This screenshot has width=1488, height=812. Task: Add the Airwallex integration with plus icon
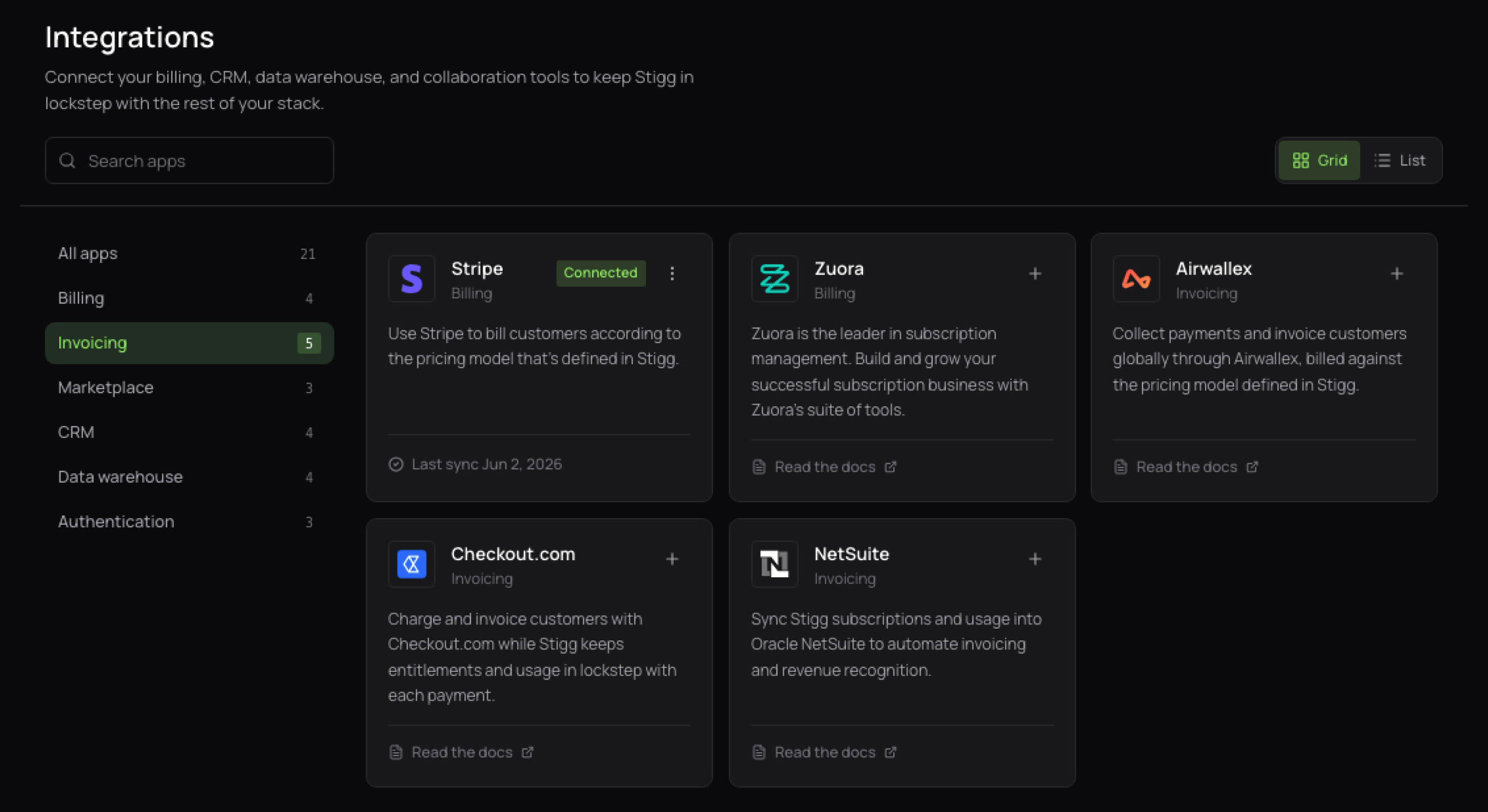click(x=1397, y=273)
